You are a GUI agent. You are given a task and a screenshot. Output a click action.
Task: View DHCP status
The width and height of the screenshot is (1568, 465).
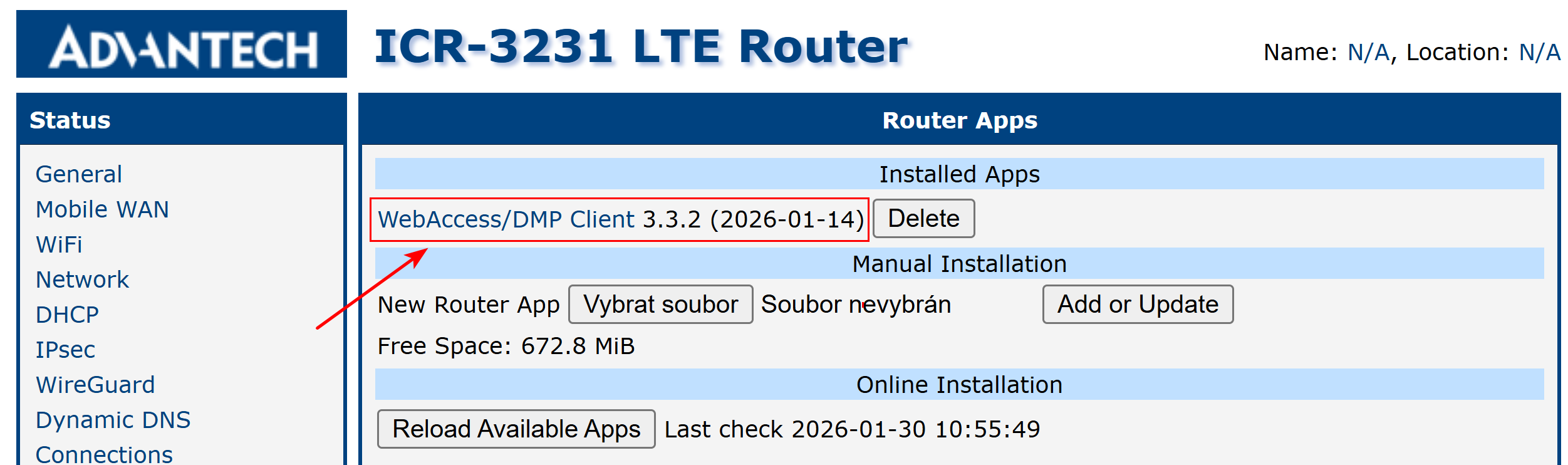point(67,315)
